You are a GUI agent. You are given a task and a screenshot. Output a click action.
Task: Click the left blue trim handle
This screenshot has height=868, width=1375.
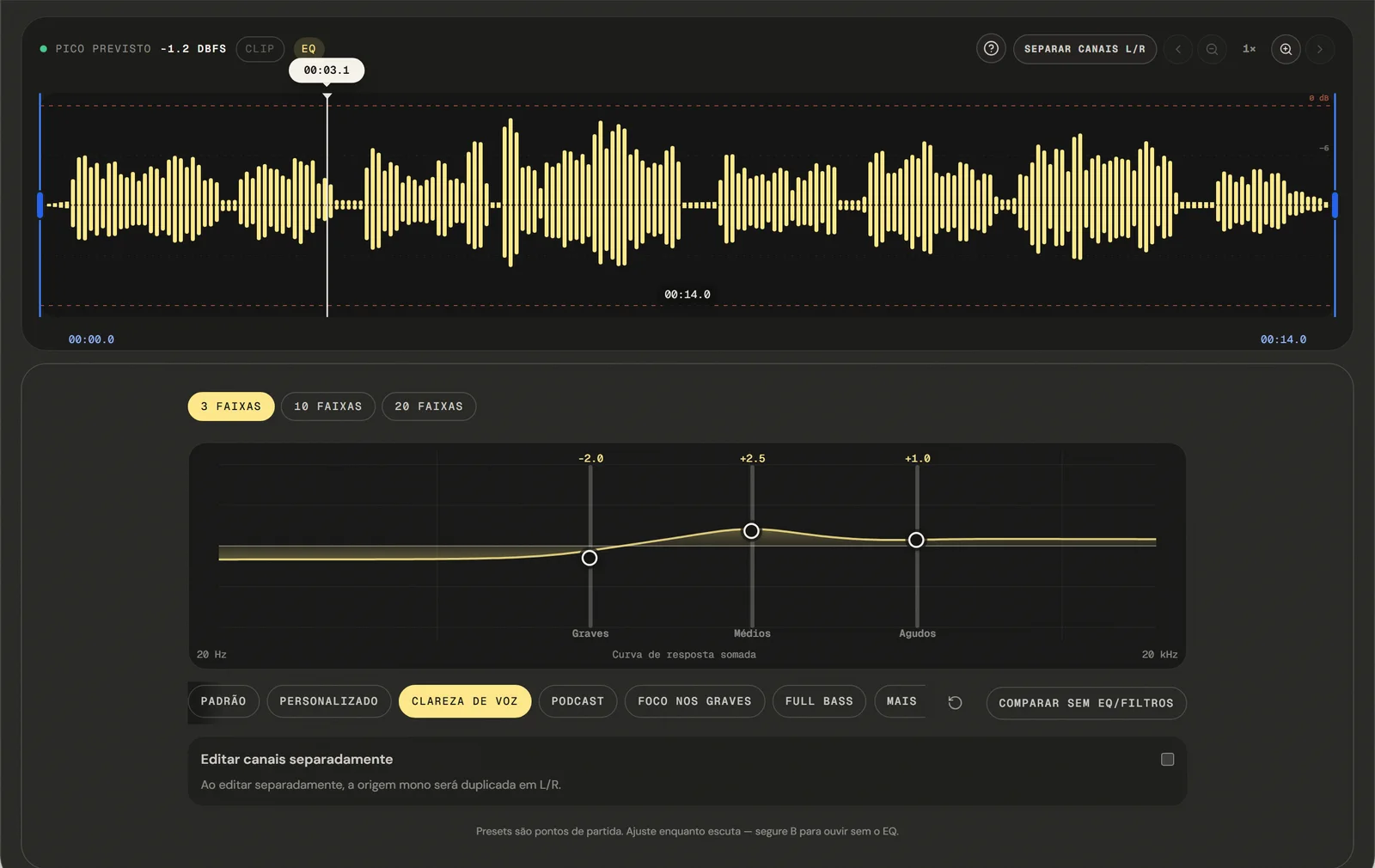coord(40,205)
